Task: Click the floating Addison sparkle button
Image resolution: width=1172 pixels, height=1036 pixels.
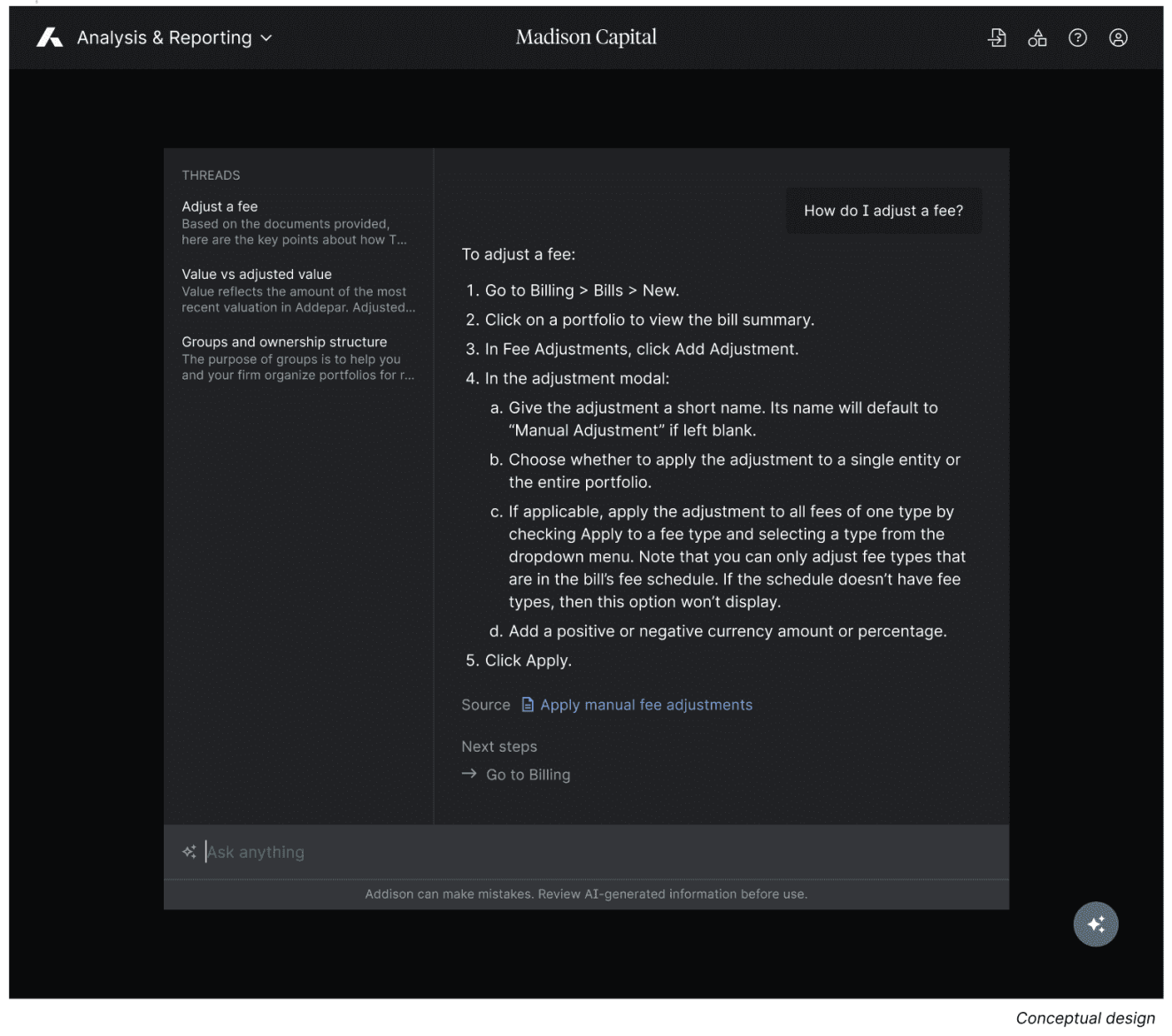Action: pyautogui.click(x=1096, y=924)
